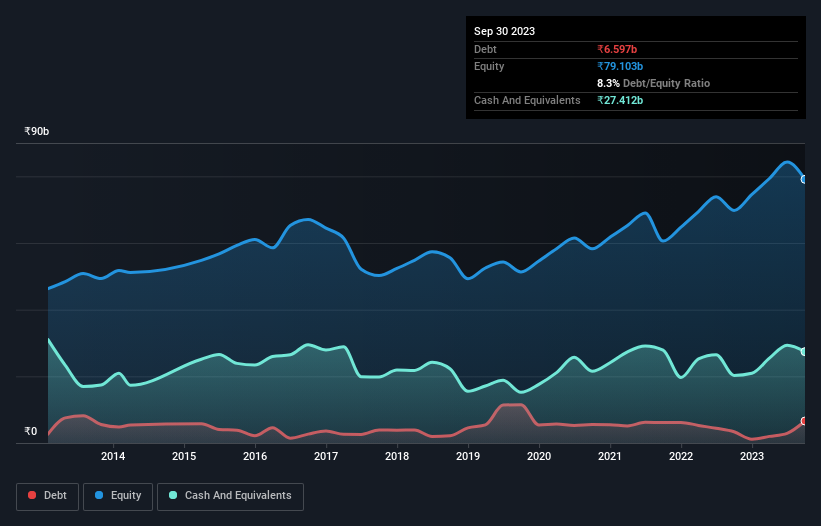Toggle Cash And Equivalents legend button
The width and height of the screenshot is (821, 526).
[x=230, y=496]
